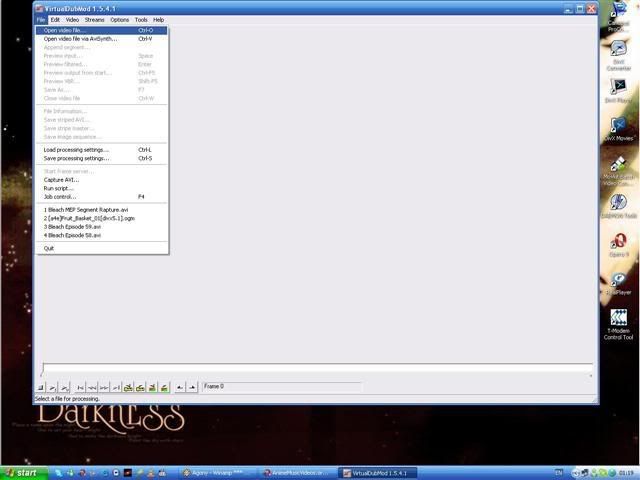Click the Opera 9 desktop icon
Screen dimensions: 640x480
click(x=619, y=245)
